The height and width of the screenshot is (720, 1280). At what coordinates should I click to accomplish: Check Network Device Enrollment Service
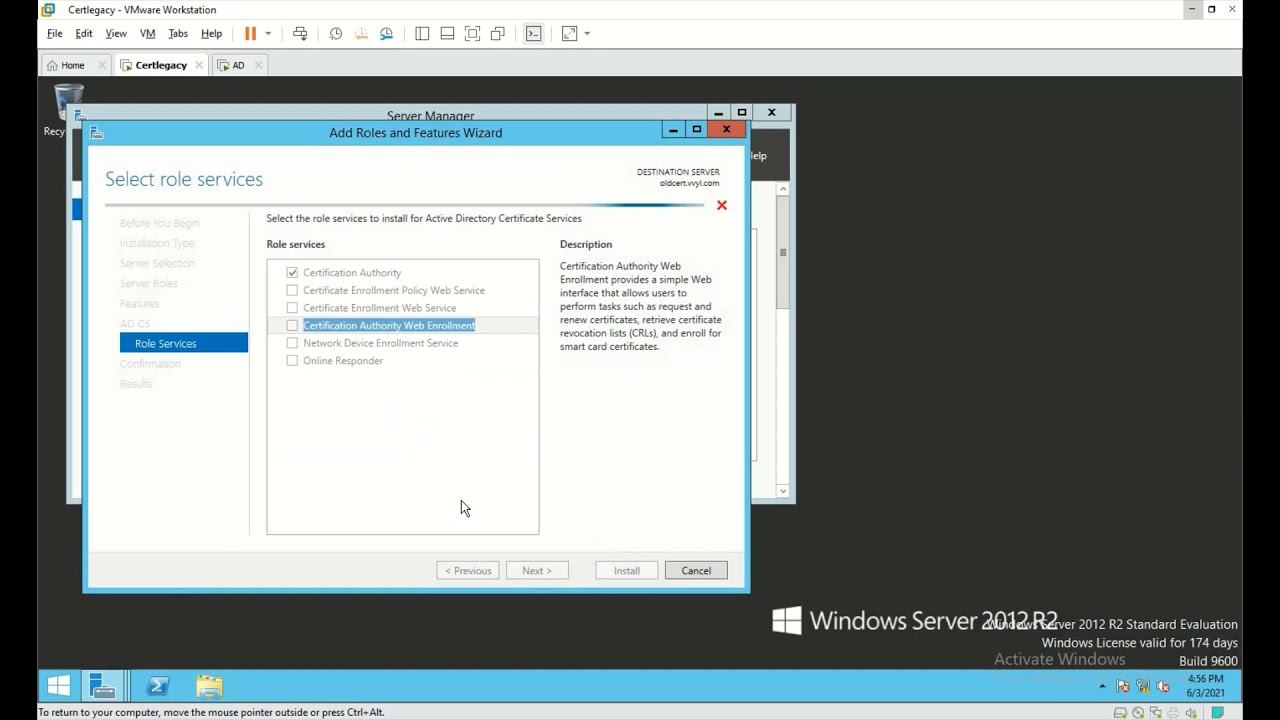point(292,343)
